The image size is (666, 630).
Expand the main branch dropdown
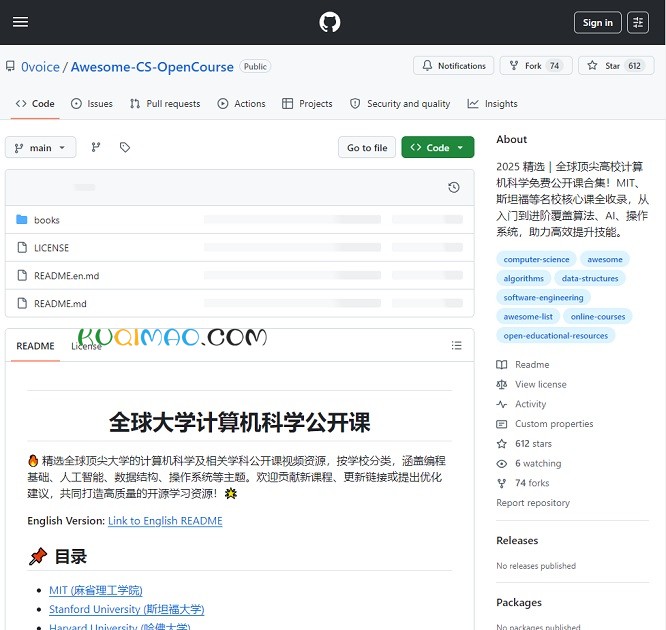point(40,148)
